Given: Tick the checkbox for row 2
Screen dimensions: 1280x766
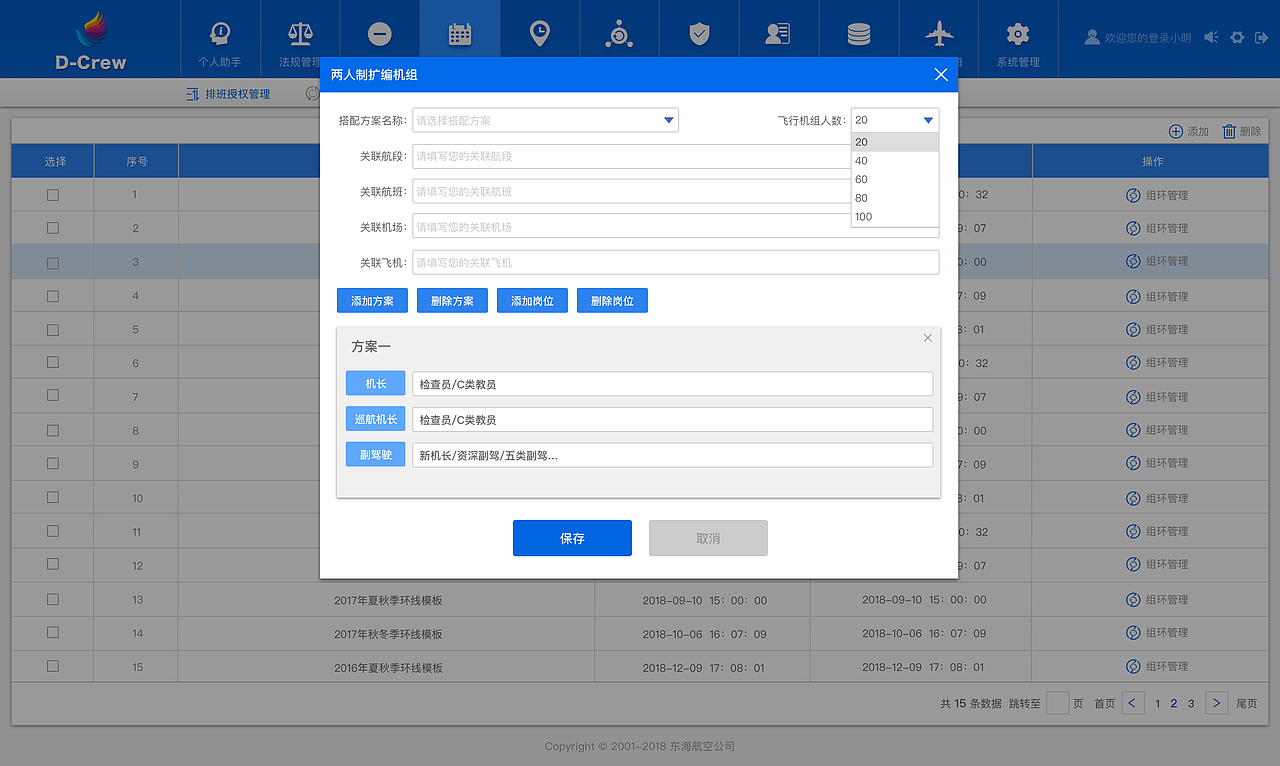Looking at the screenshot, I should click(x=53, y=229).
